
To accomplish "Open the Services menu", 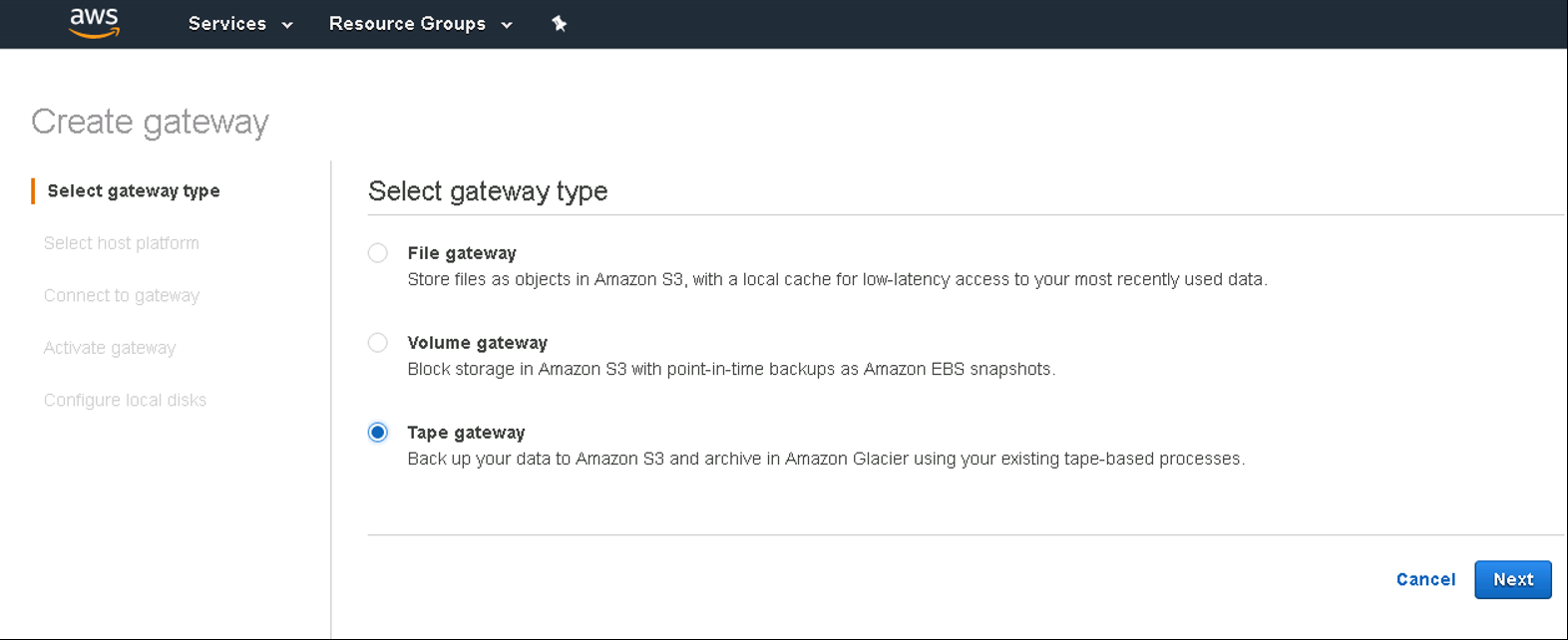I will (227, 24).
